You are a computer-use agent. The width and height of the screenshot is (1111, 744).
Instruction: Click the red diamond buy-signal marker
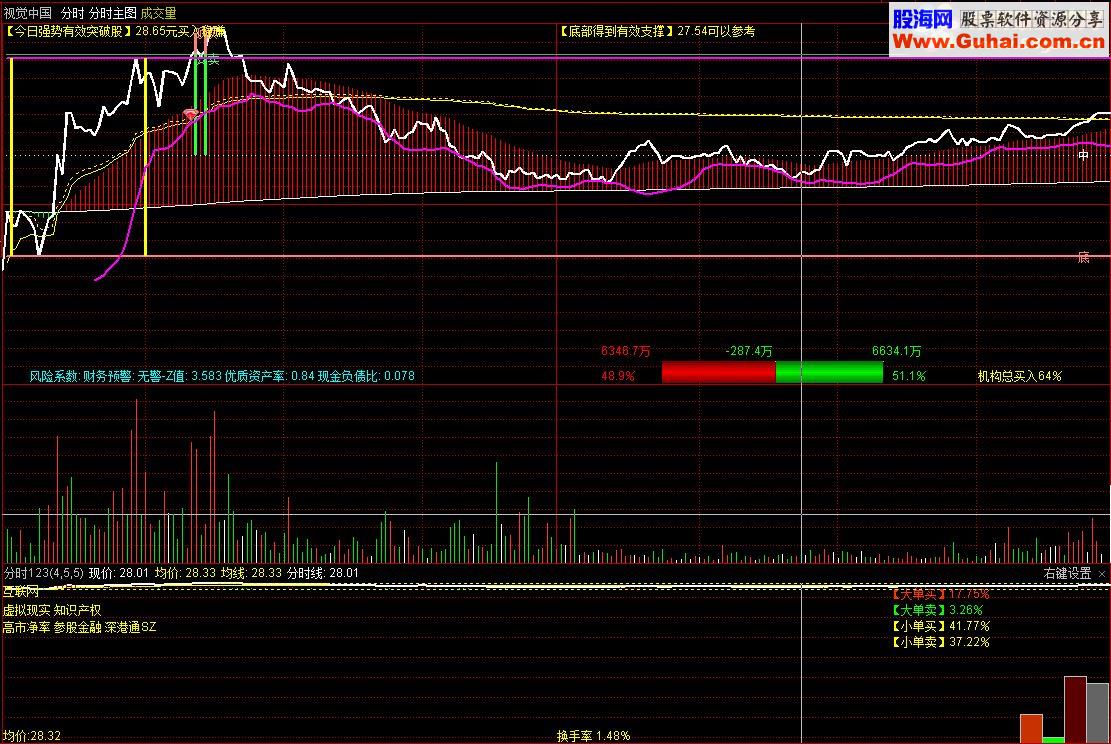[x=189, y=113]
